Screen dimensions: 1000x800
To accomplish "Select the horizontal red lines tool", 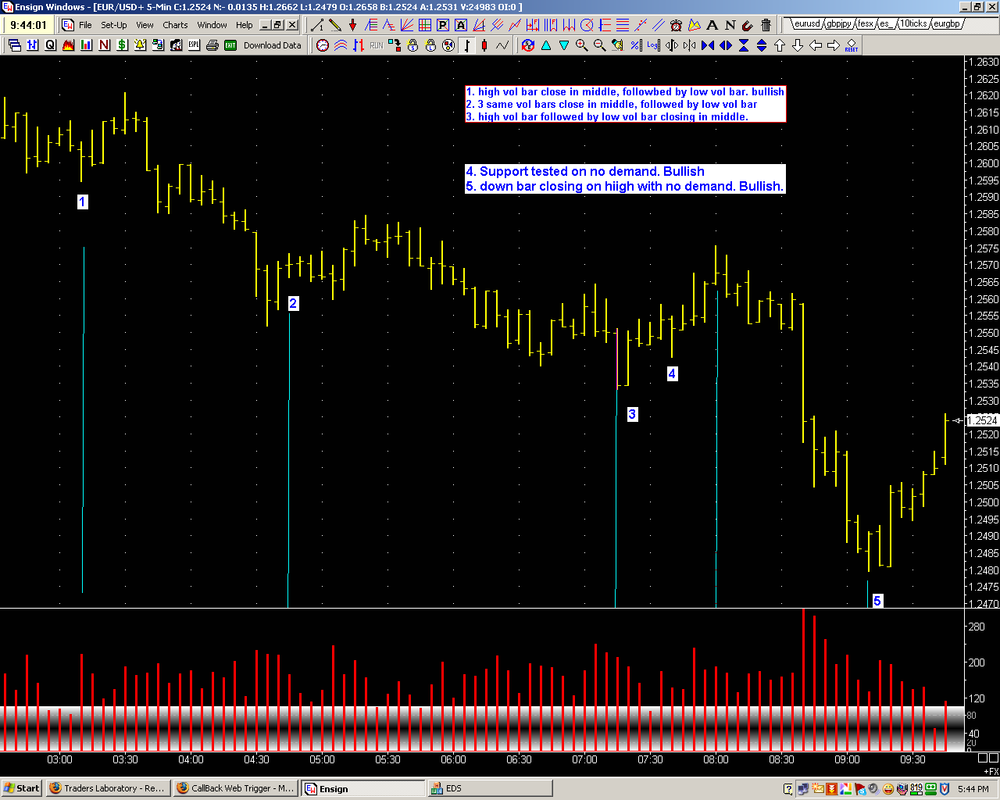I will (x=623, y=26).
